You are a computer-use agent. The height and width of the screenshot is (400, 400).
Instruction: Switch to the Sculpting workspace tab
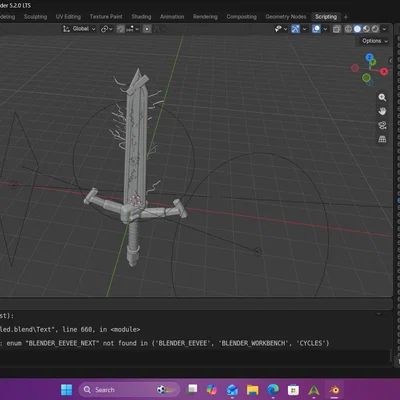pos(35,17)
